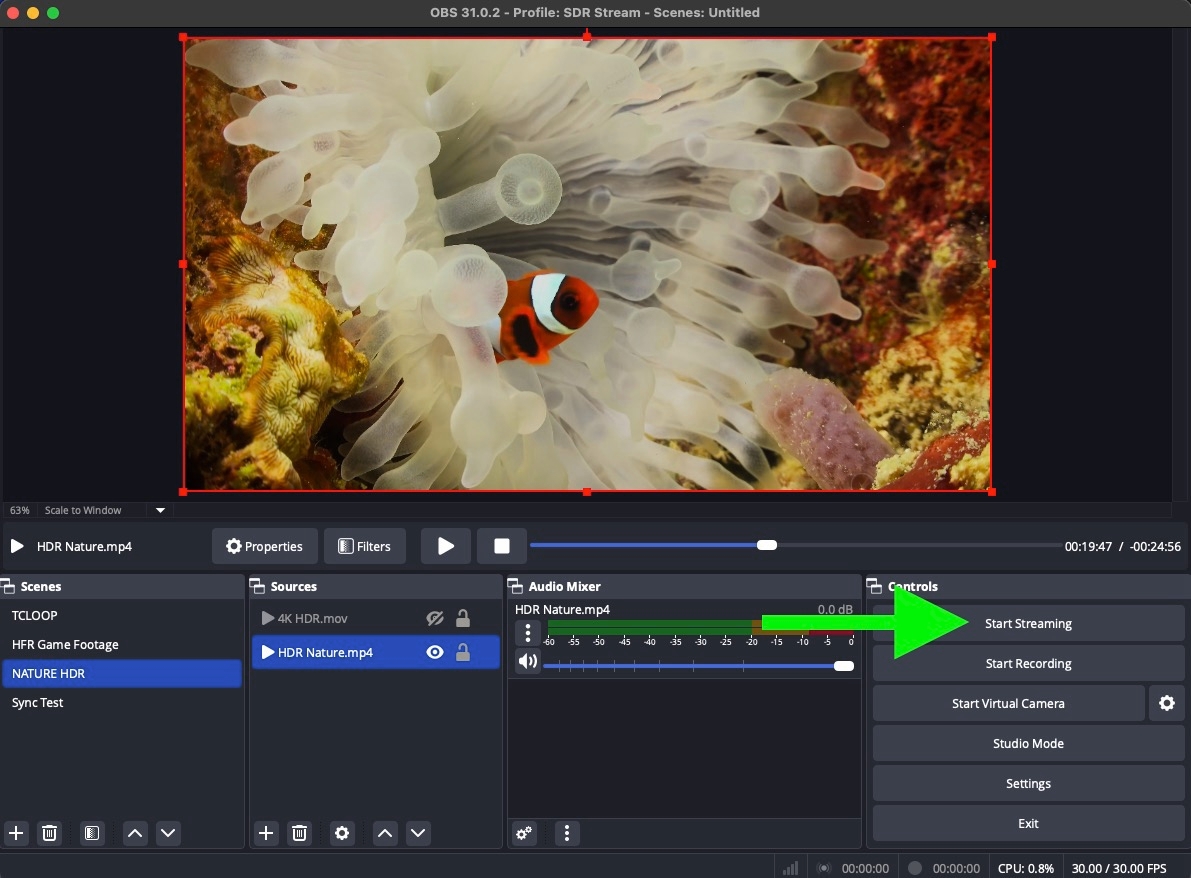Open virtual camera settings gear
The height and width of the screenshot is (878, 1191).
[1166, 703]
